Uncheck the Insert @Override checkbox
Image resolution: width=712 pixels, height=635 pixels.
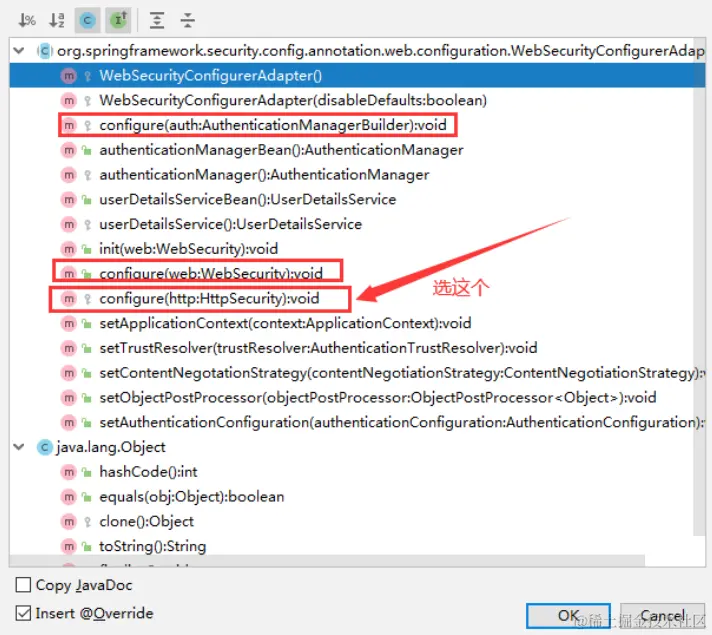23,613
